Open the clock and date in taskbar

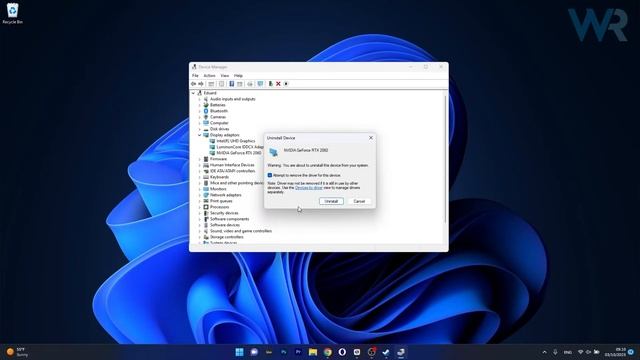click(x=616, y=352)
